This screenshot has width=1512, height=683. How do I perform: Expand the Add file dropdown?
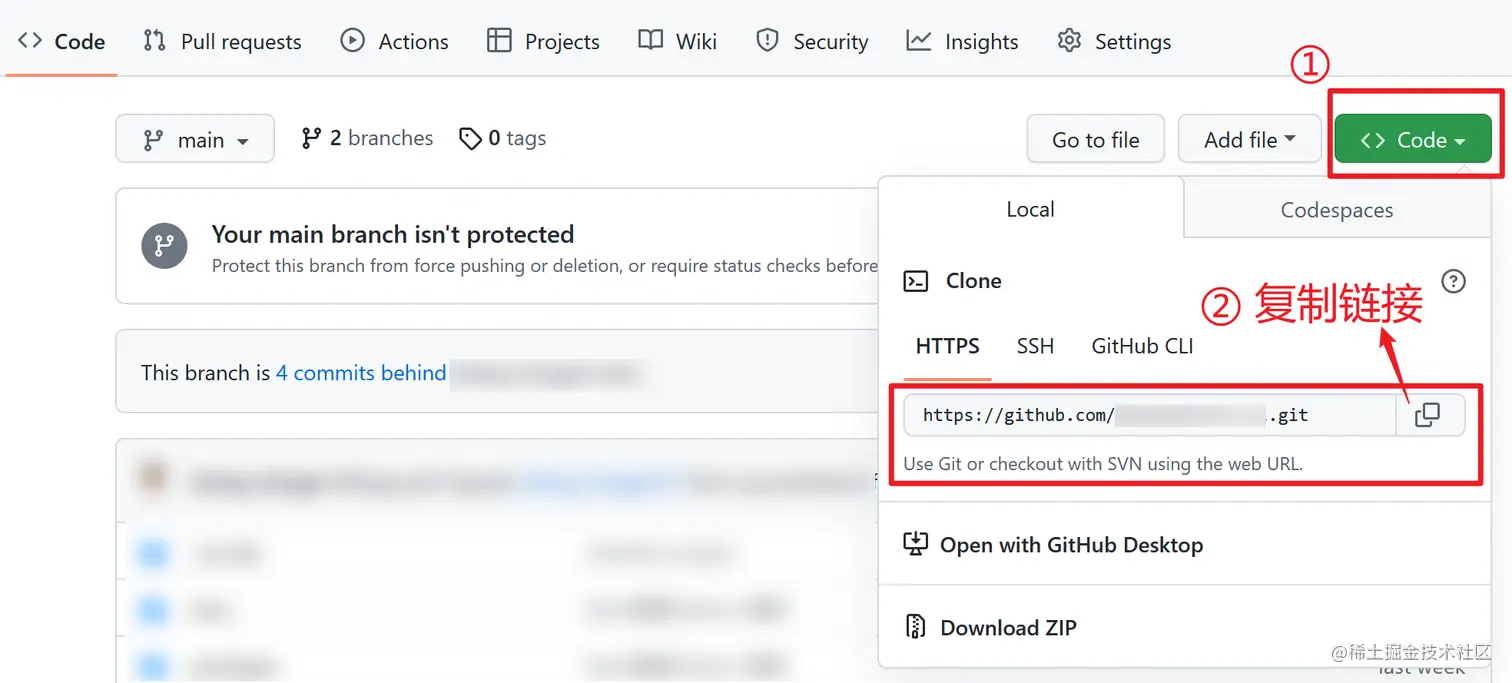click(1249, 139)
